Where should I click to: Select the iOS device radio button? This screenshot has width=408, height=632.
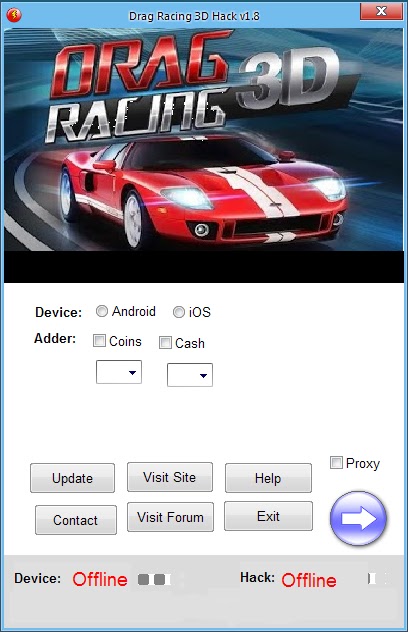[179, 312]
